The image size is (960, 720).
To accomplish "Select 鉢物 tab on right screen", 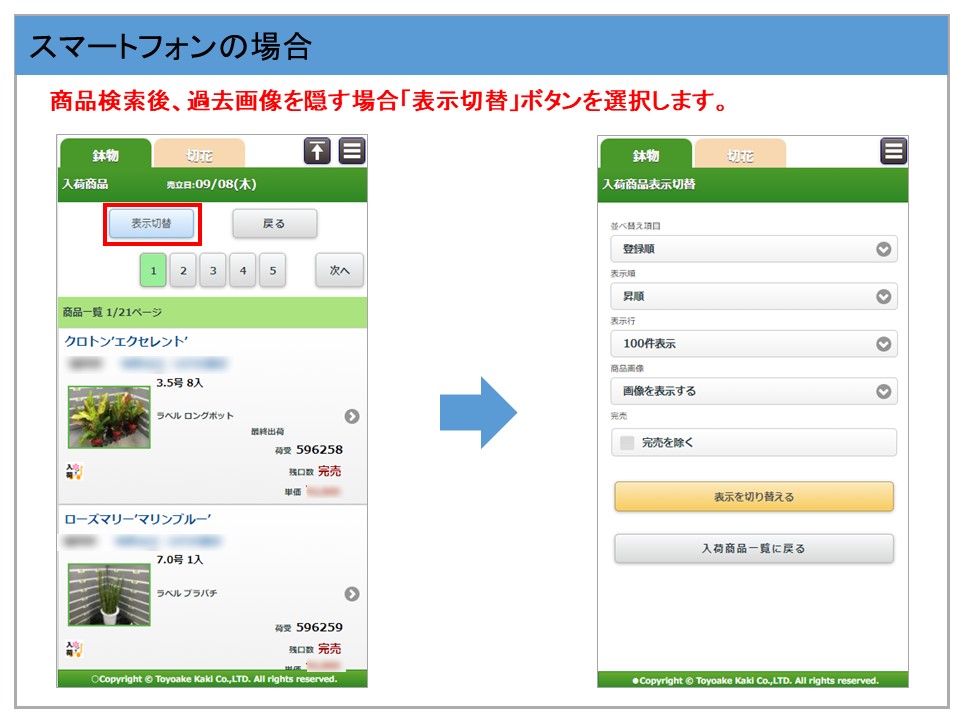I will pos(645,155).
